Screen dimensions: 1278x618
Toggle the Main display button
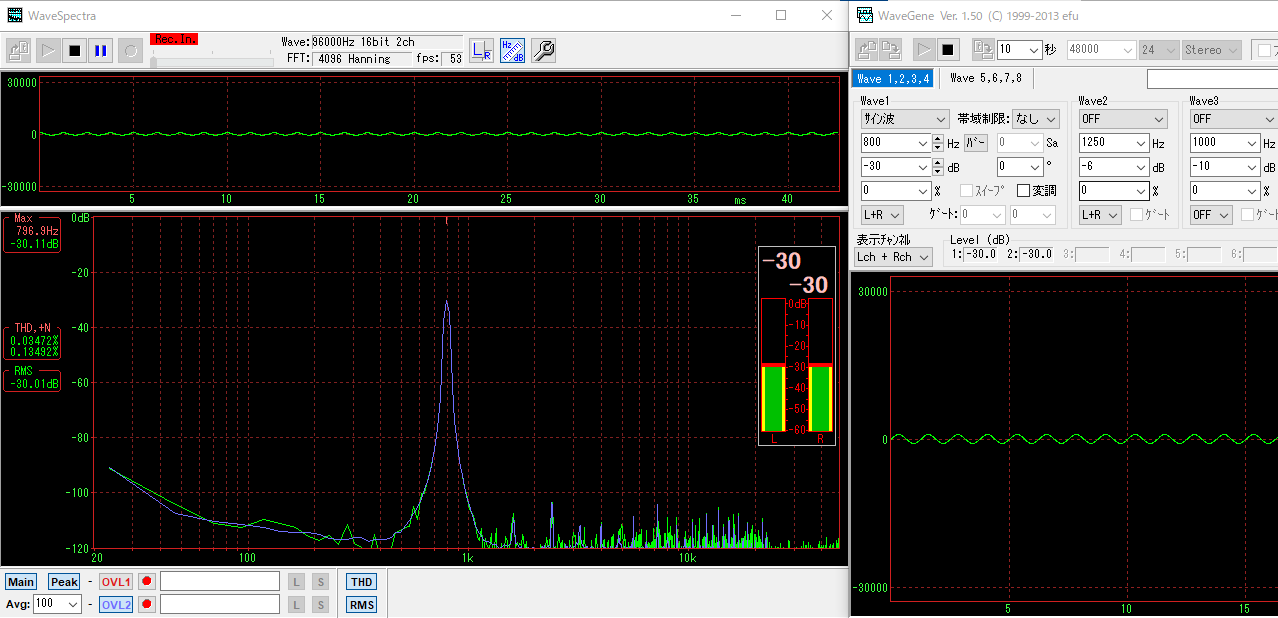pos(21,582)
